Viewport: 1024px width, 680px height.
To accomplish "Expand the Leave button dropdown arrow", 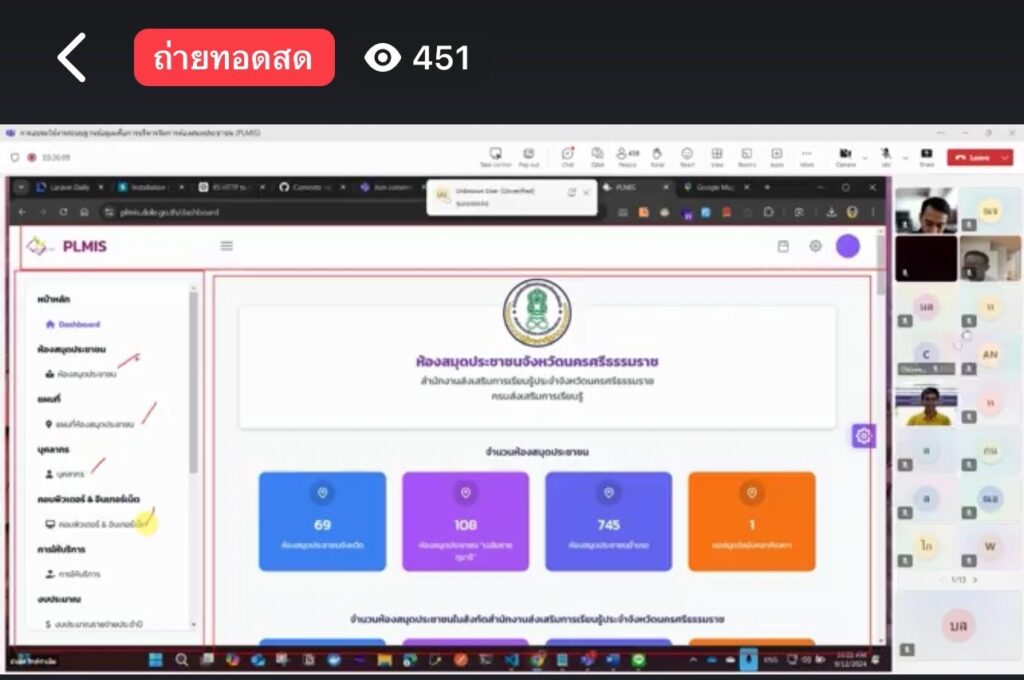I will [x=1005, y=157].
